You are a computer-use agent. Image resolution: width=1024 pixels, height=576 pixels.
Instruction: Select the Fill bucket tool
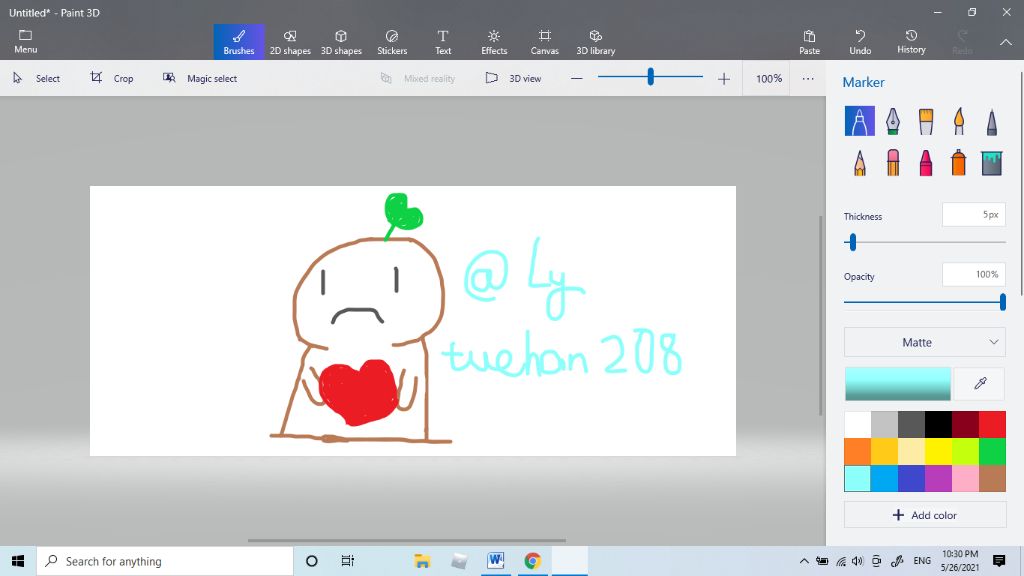coord(991,163)
